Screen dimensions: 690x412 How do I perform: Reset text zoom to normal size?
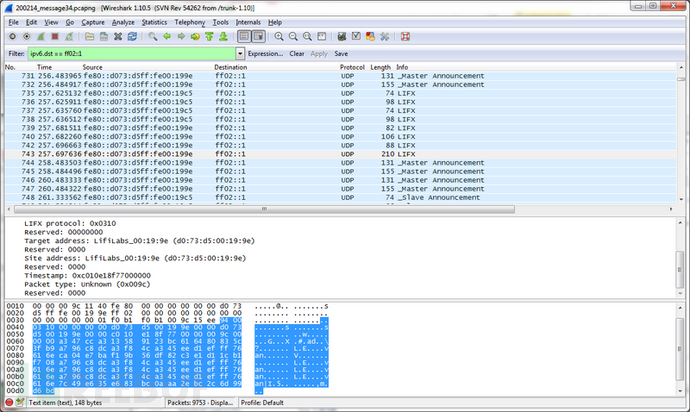(307, 37)
